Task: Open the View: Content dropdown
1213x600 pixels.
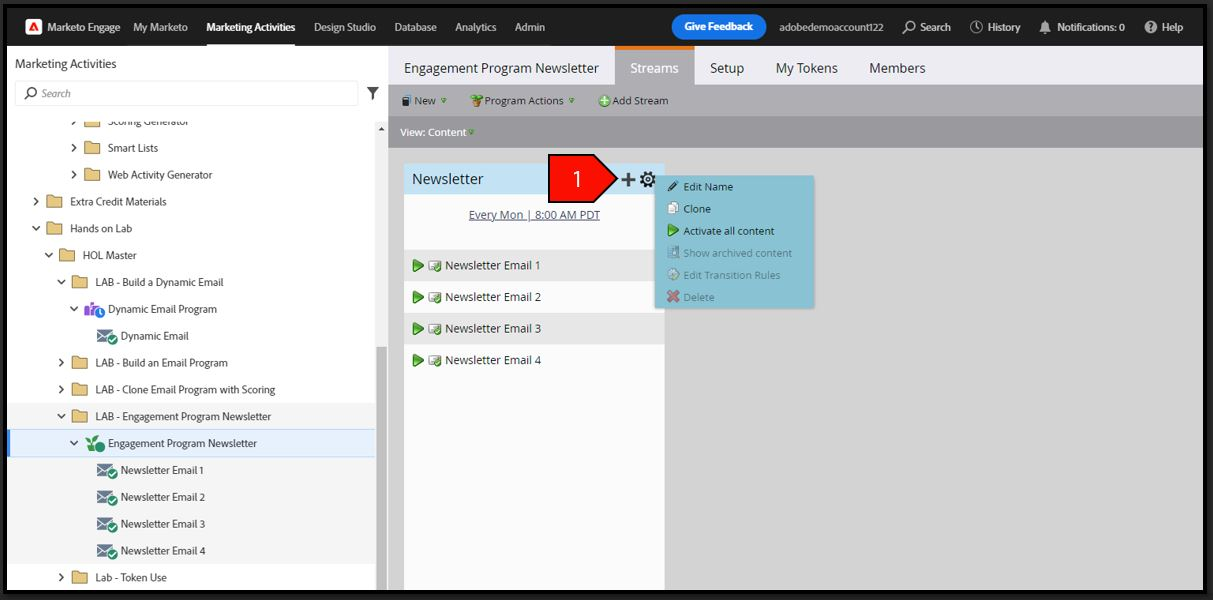Action: coord(437,132)
